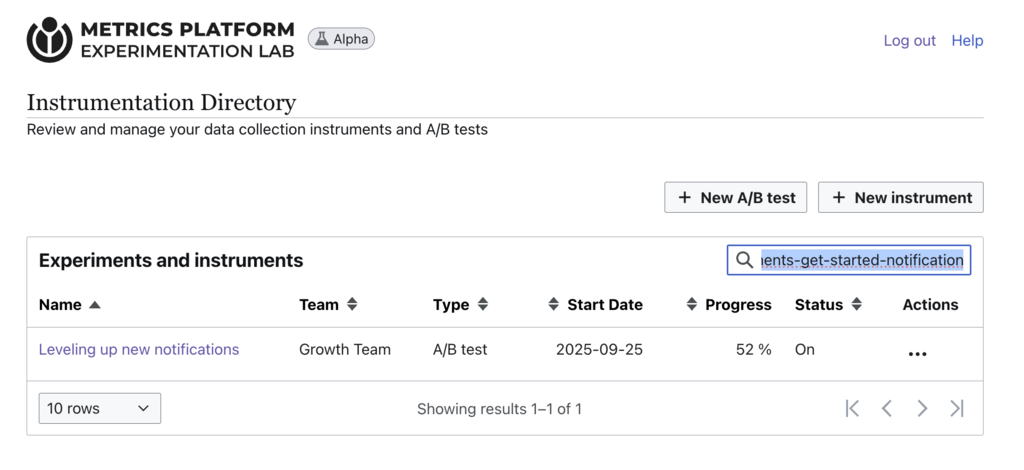
Task: Click the Growth Team cell
Action: (x=345, y=349)
